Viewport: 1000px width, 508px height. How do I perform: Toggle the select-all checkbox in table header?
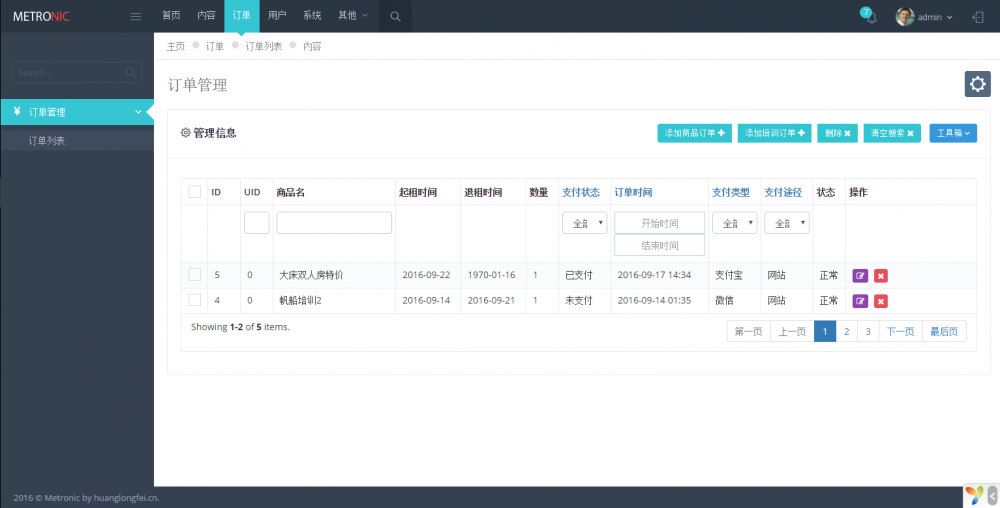[195, 192]
